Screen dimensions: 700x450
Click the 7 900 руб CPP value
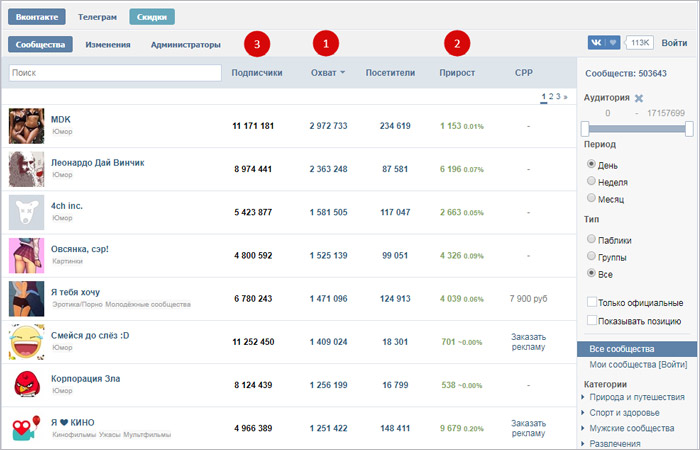(529, 299)
